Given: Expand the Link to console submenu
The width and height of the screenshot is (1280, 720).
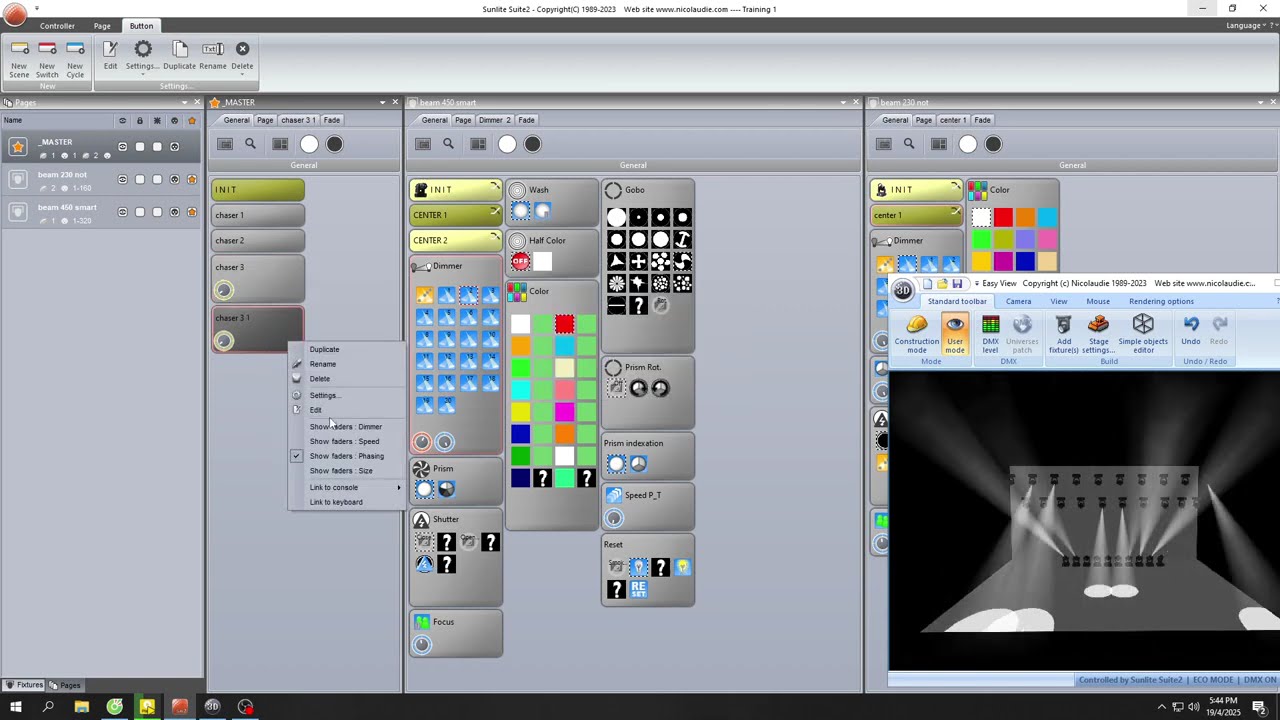Looking at the screenshot, I should (x=346, y=487).
